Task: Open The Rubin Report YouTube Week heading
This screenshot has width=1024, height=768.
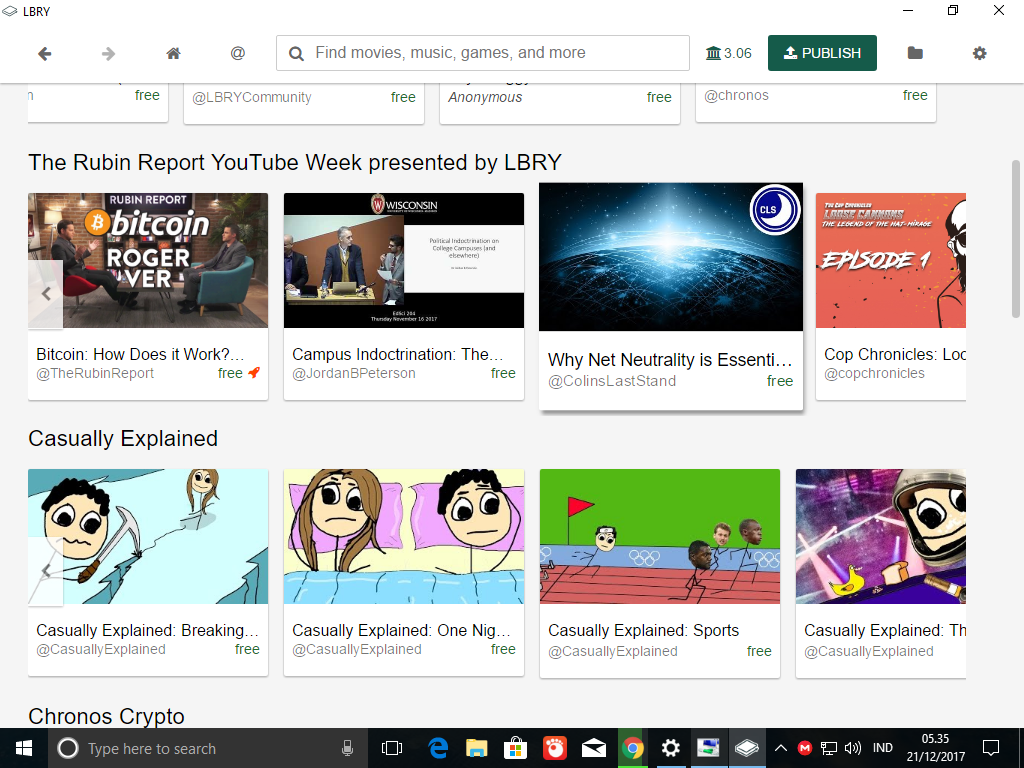Action: click(x=295, y=163)
